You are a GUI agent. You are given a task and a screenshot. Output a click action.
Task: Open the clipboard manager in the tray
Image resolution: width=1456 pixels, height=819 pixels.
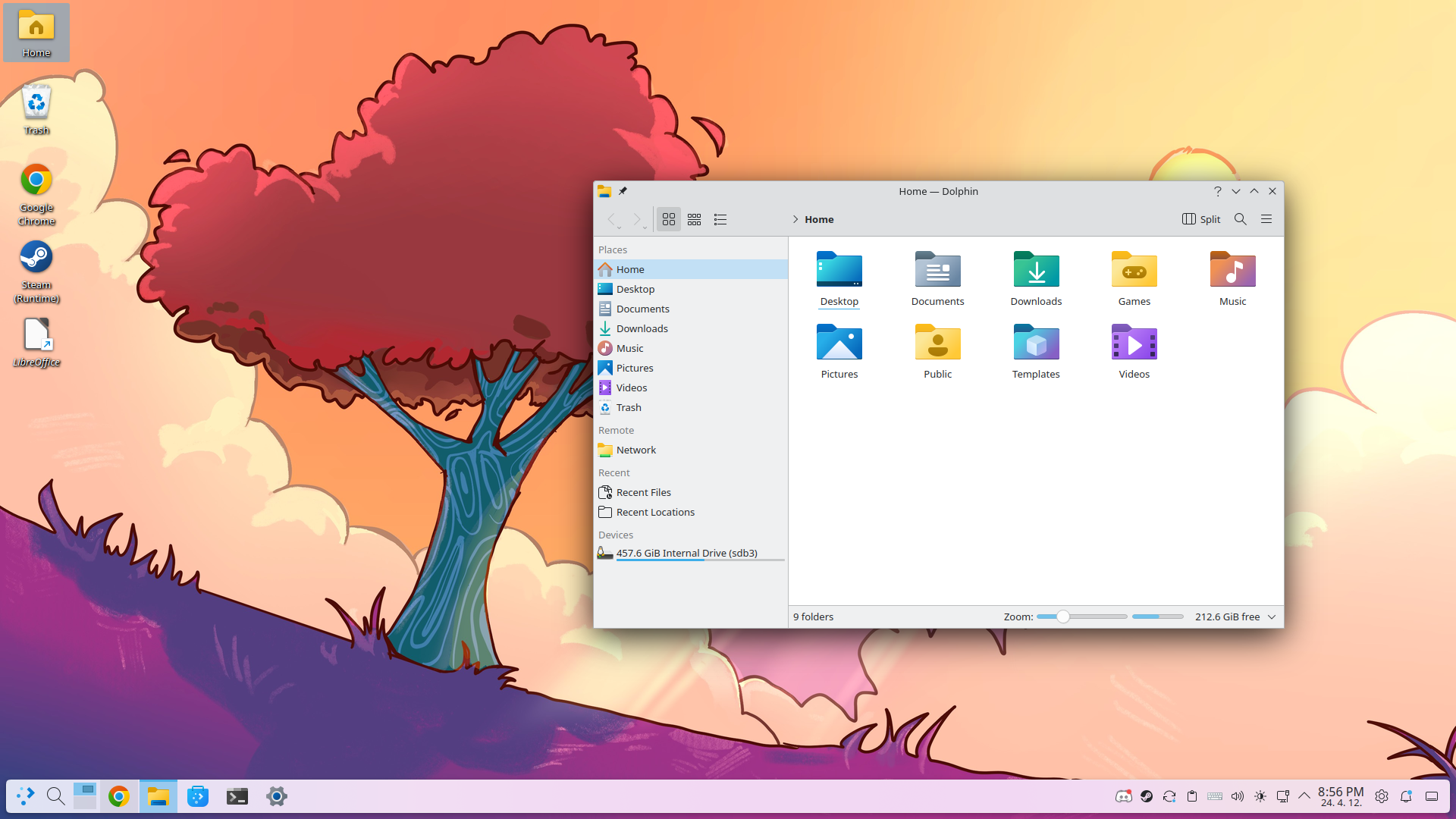pos(1192,796)
